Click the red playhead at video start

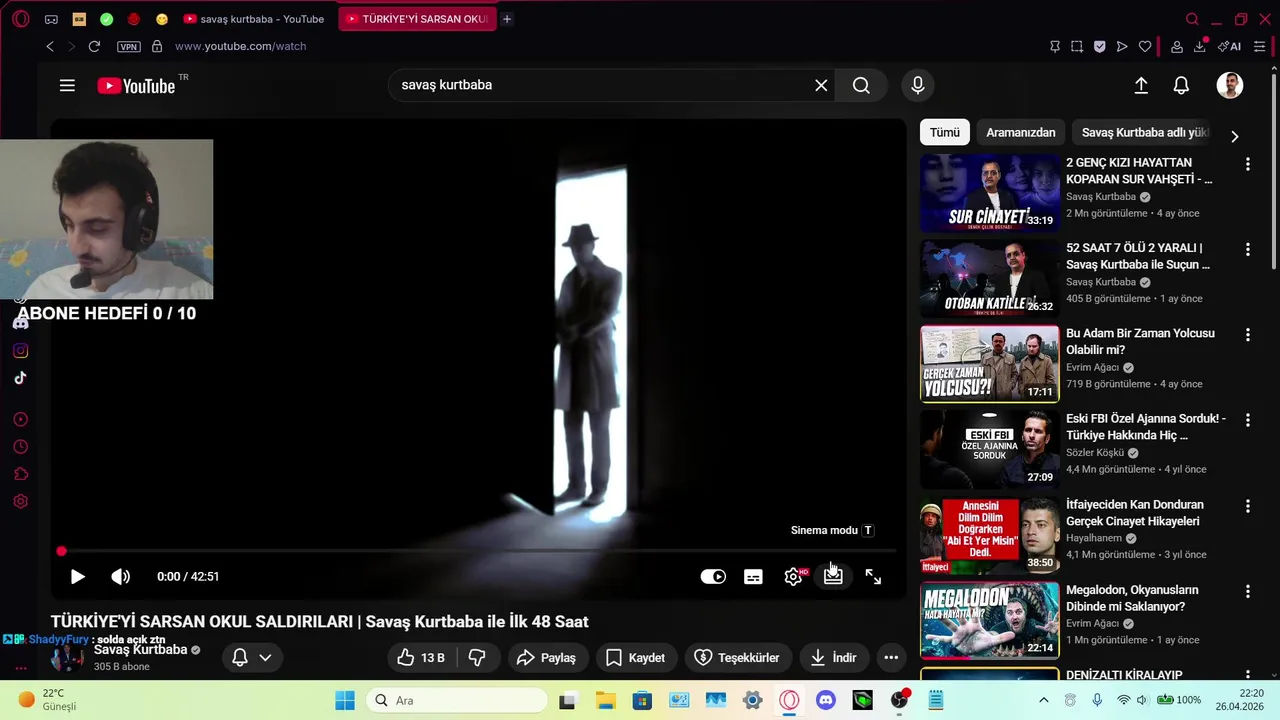tap(61, 551)
